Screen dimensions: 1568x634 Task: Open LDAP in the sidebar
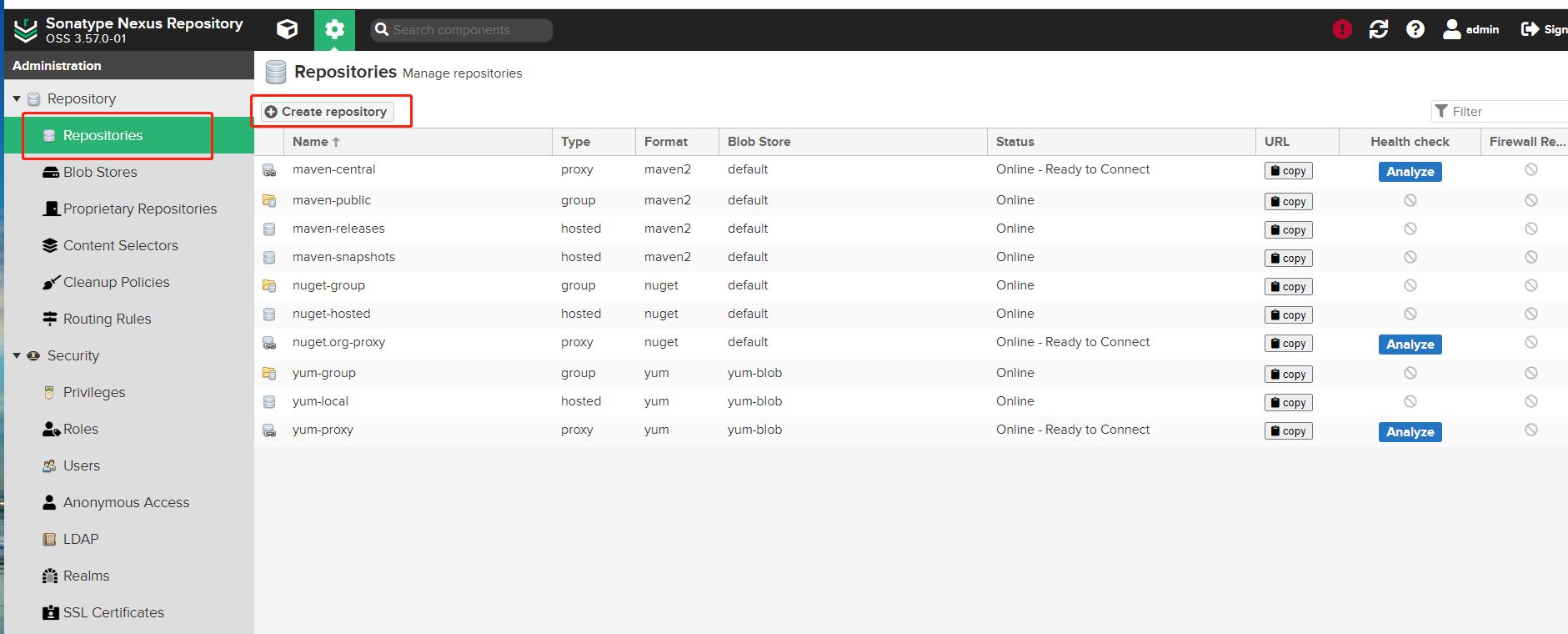click(x=129, y=539)
